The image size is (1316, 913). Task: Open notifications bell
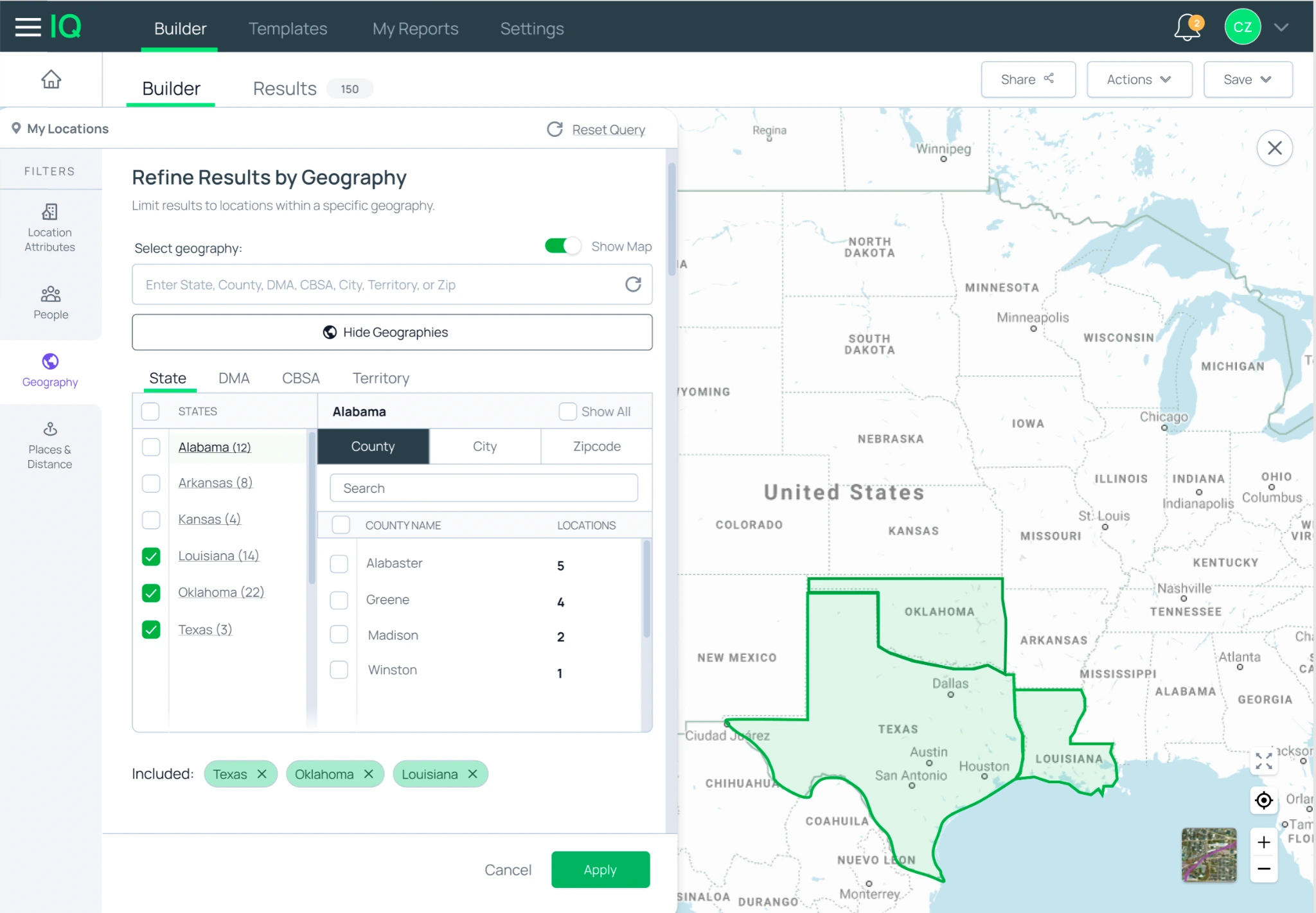coord(1187,28)
